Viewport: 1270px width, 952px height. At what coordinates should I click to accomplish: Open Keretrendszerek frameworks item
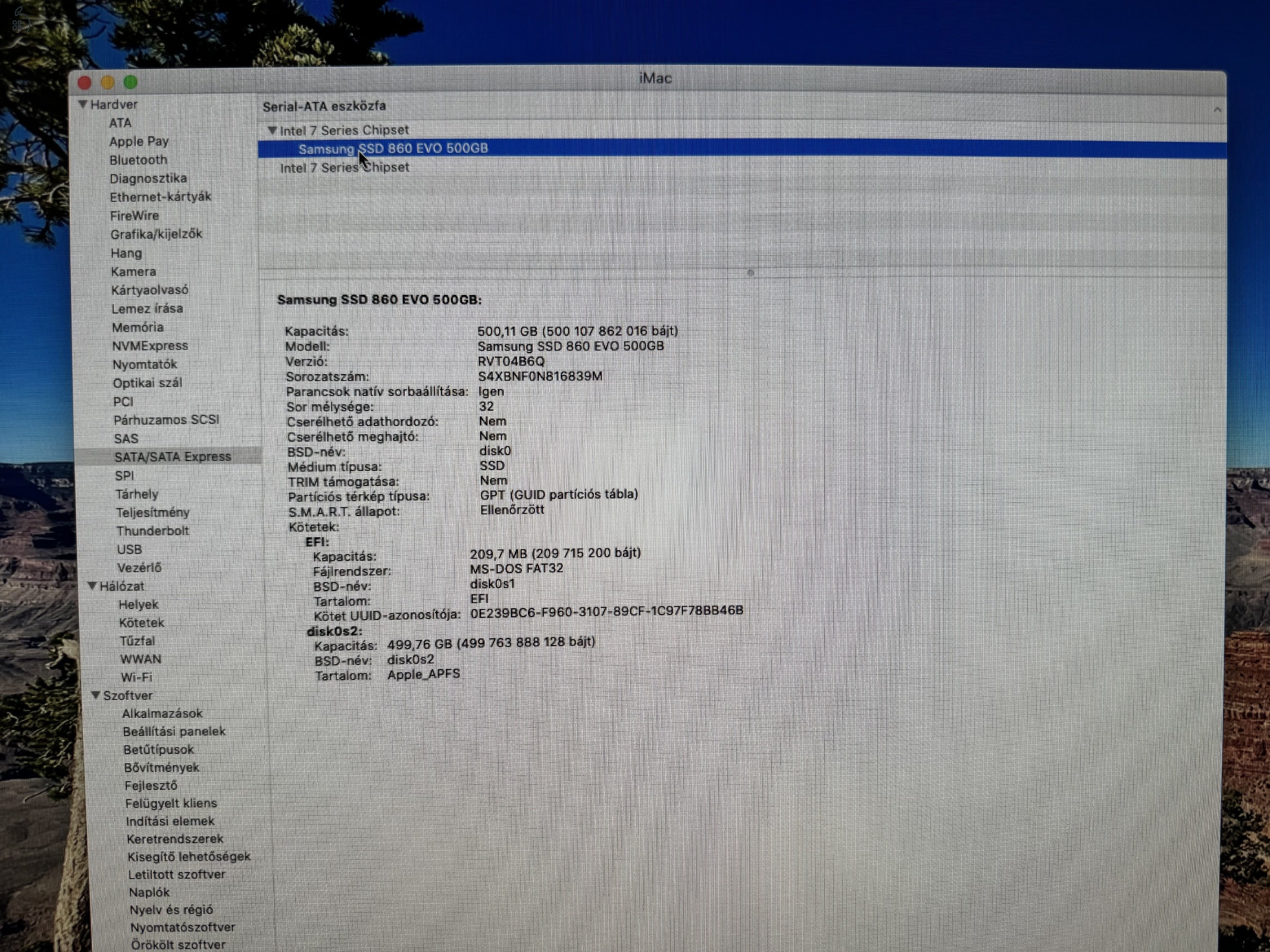coord(175,839)
